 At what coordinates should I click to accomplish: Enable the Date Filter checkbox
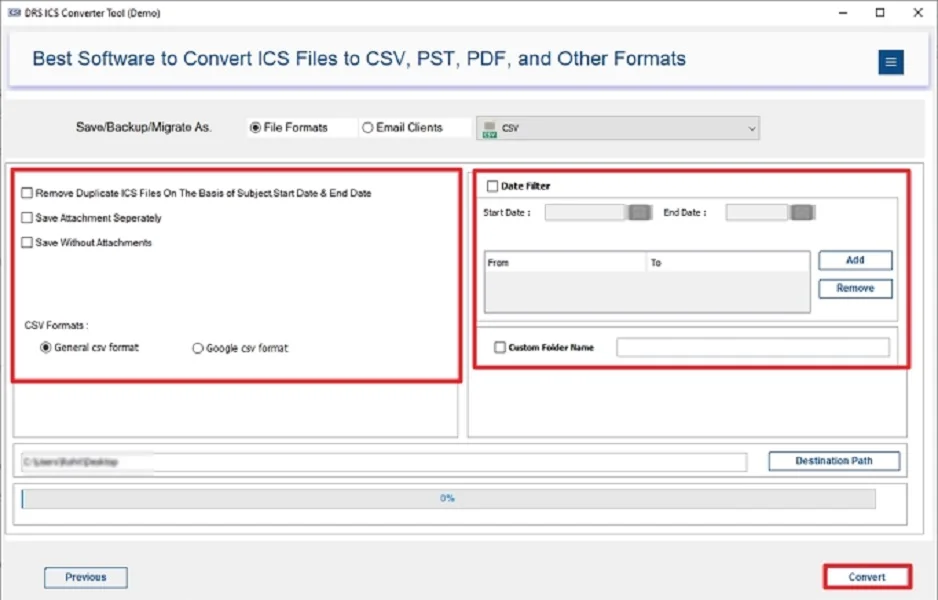[x=492, y=186]
